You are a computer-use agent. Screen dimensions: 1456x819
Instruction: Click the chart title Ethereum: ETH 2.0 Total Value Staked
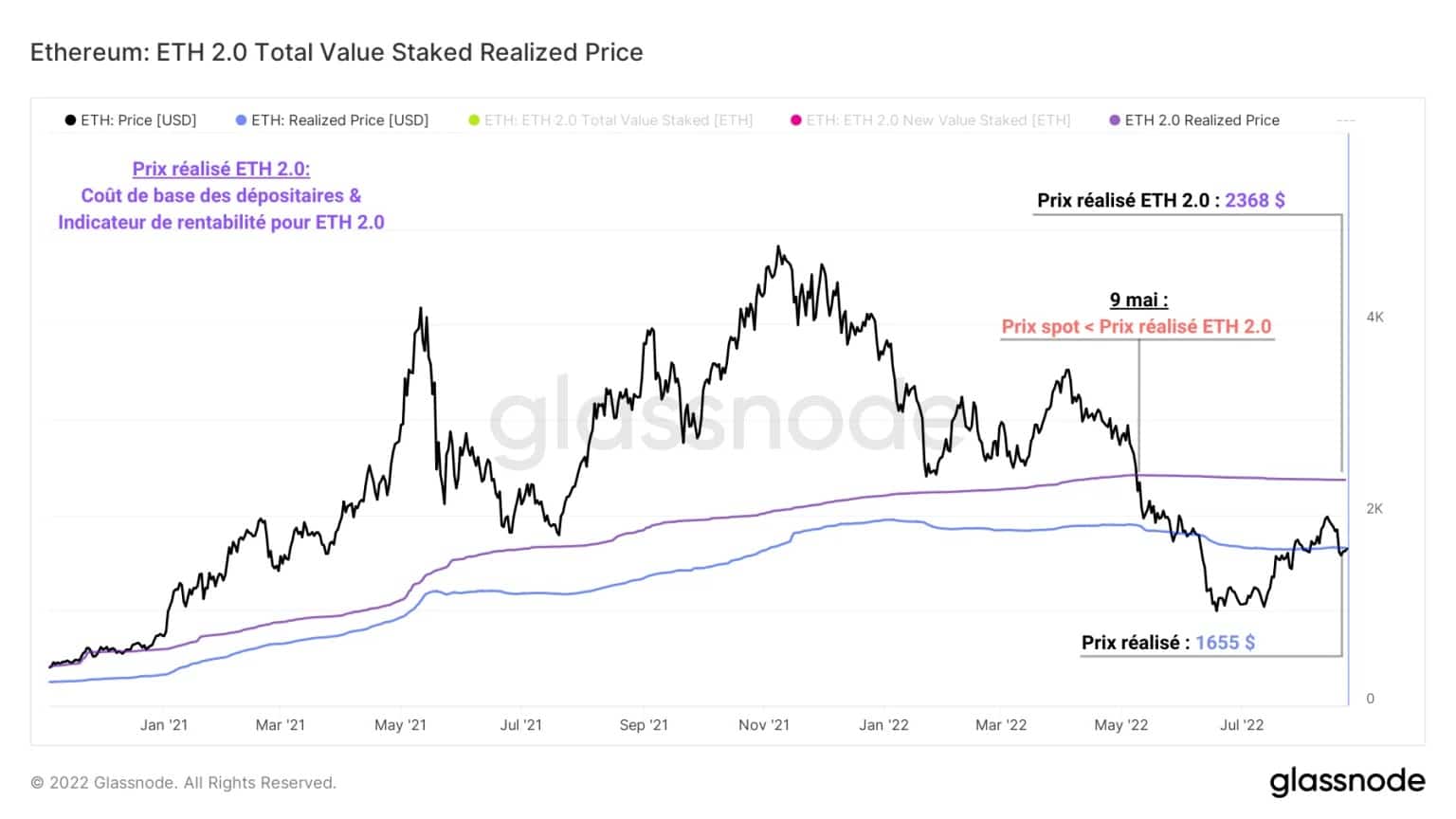337,52
